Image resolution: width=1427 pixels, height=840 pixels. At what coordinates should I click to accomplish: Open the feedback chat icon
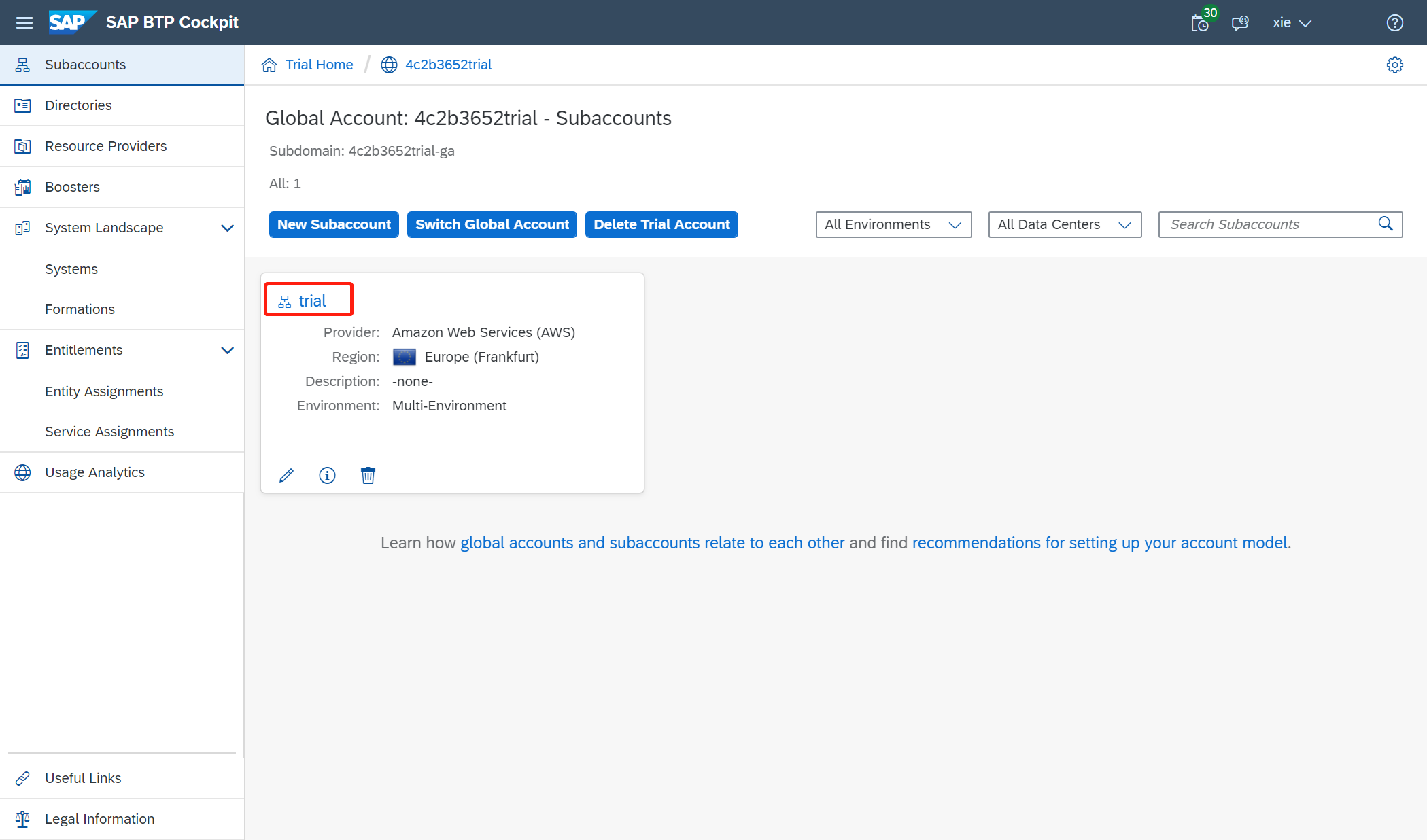click(x=1239, y=23)
